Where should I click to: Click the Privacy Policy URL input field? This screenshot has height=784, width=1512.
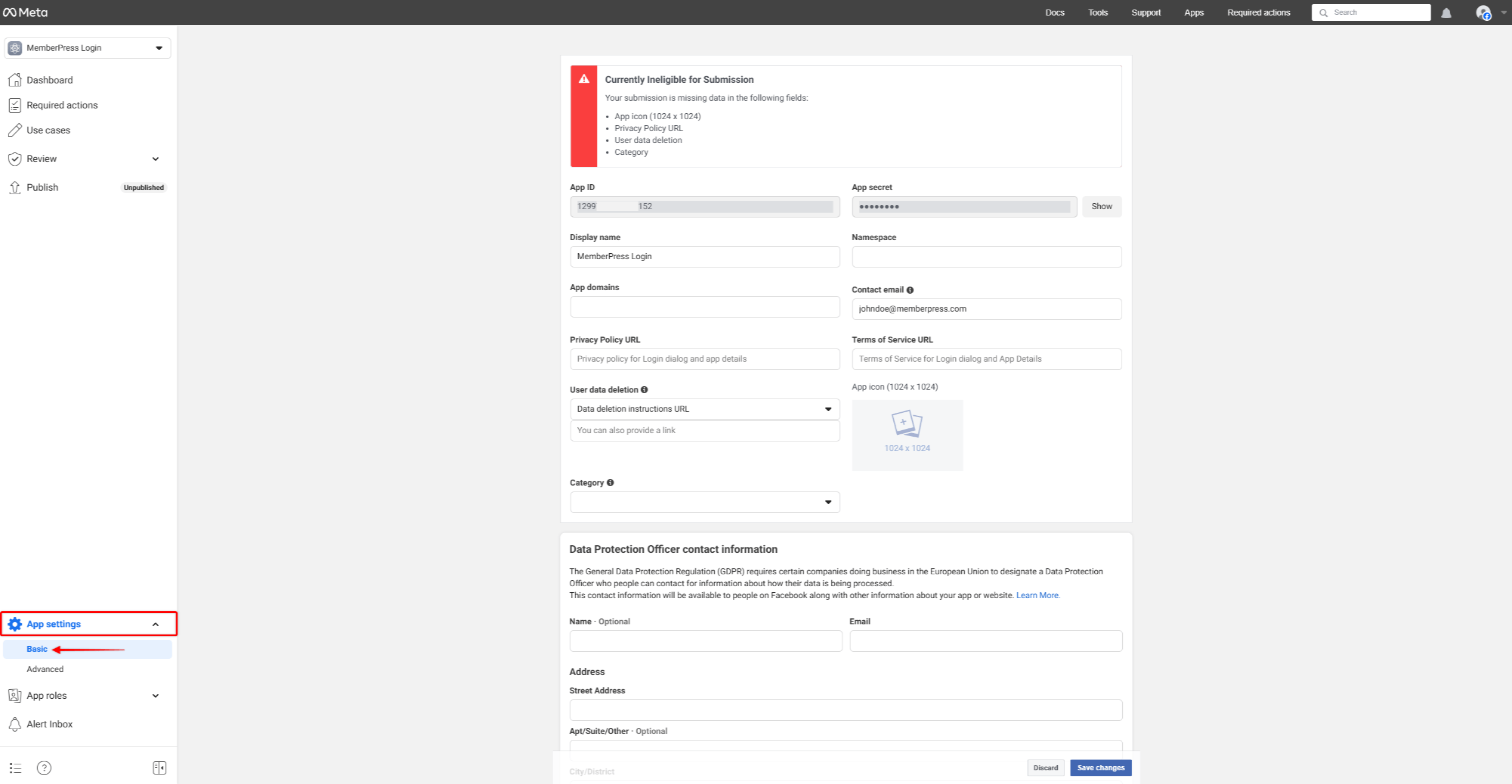[x=704, y=359]
